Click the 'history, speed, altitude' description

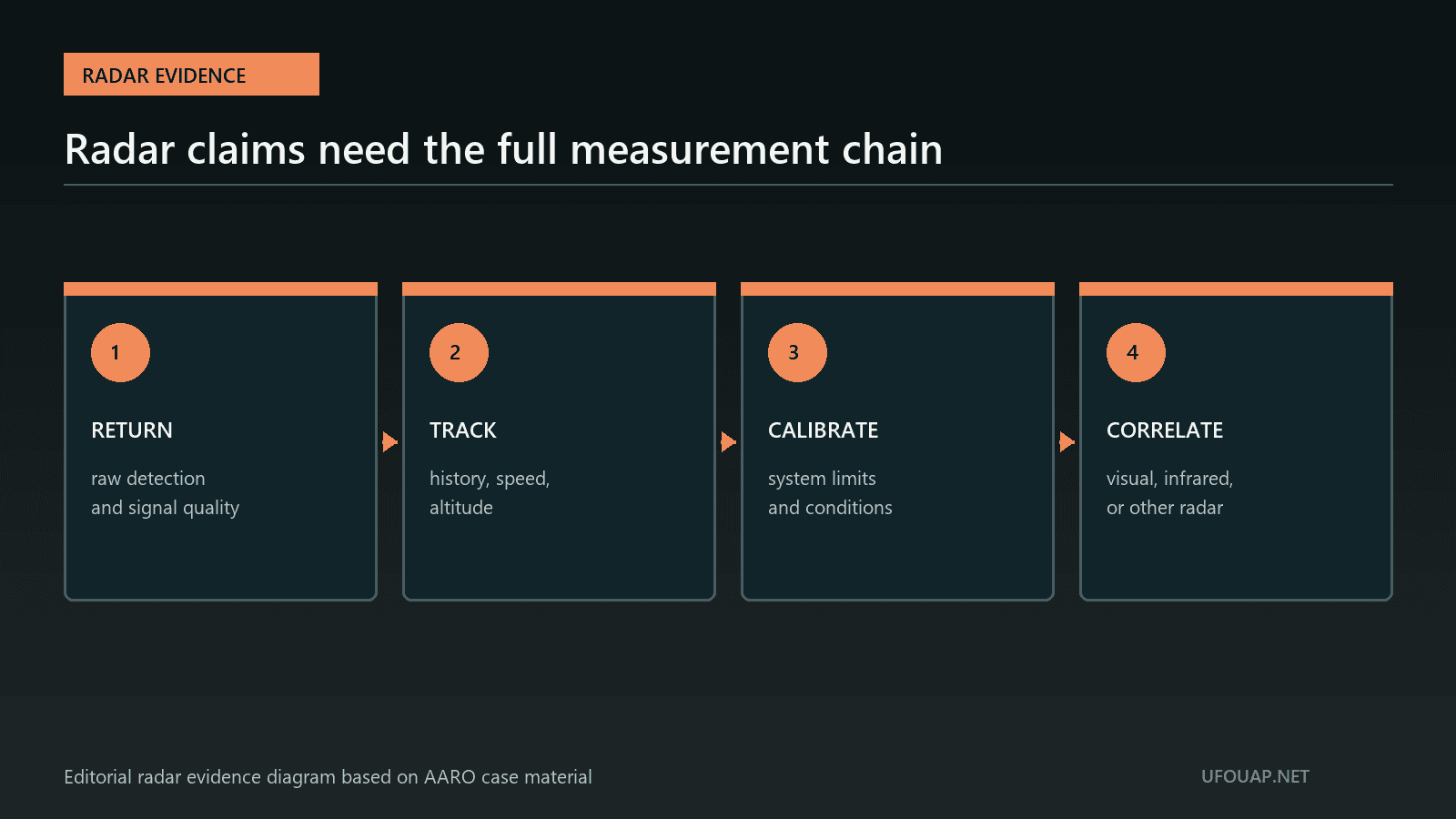pyautogui.click(x=490, y=493)
